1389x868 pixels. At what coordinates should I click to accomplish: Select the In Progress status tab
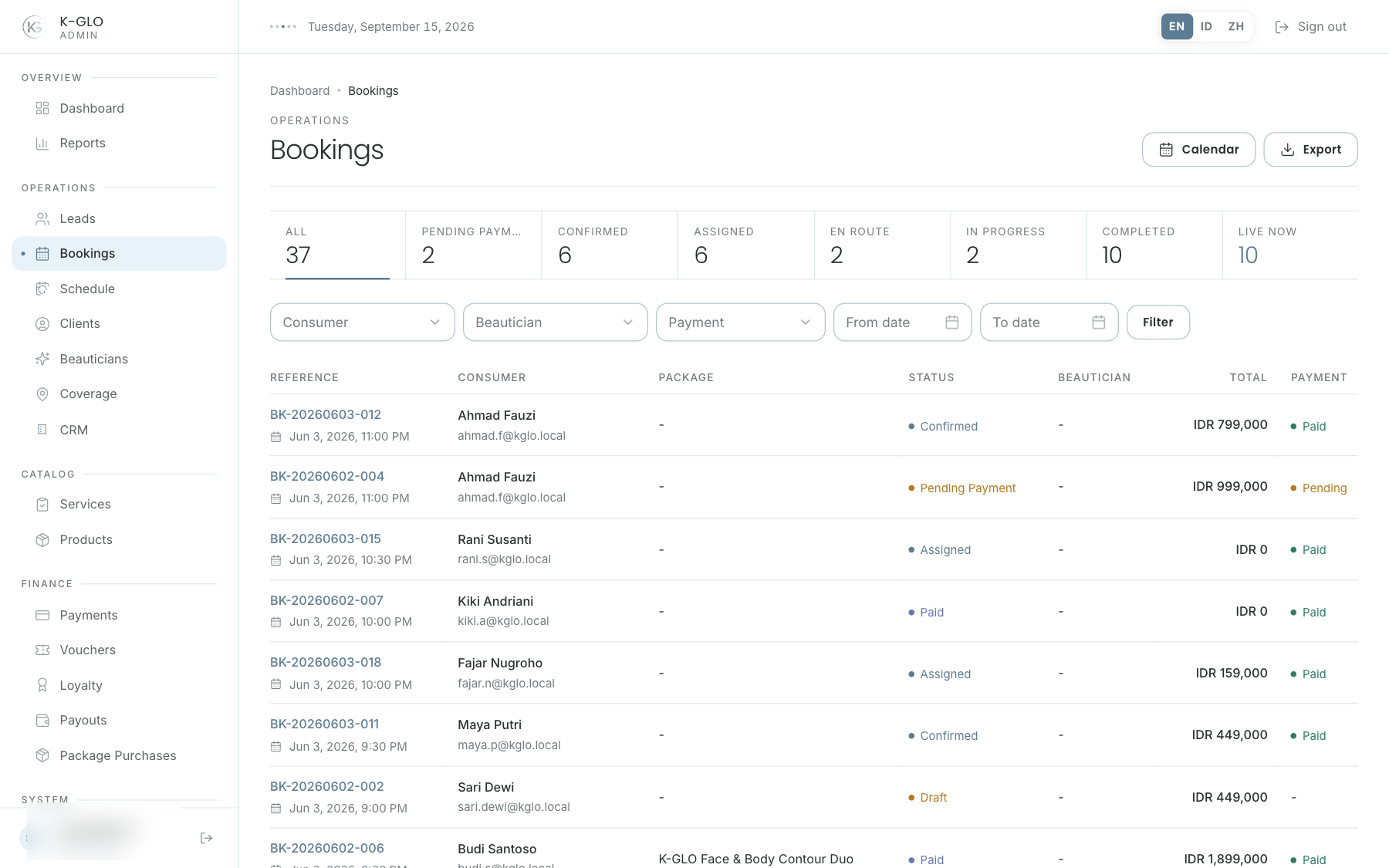(x=1019, y=245)
